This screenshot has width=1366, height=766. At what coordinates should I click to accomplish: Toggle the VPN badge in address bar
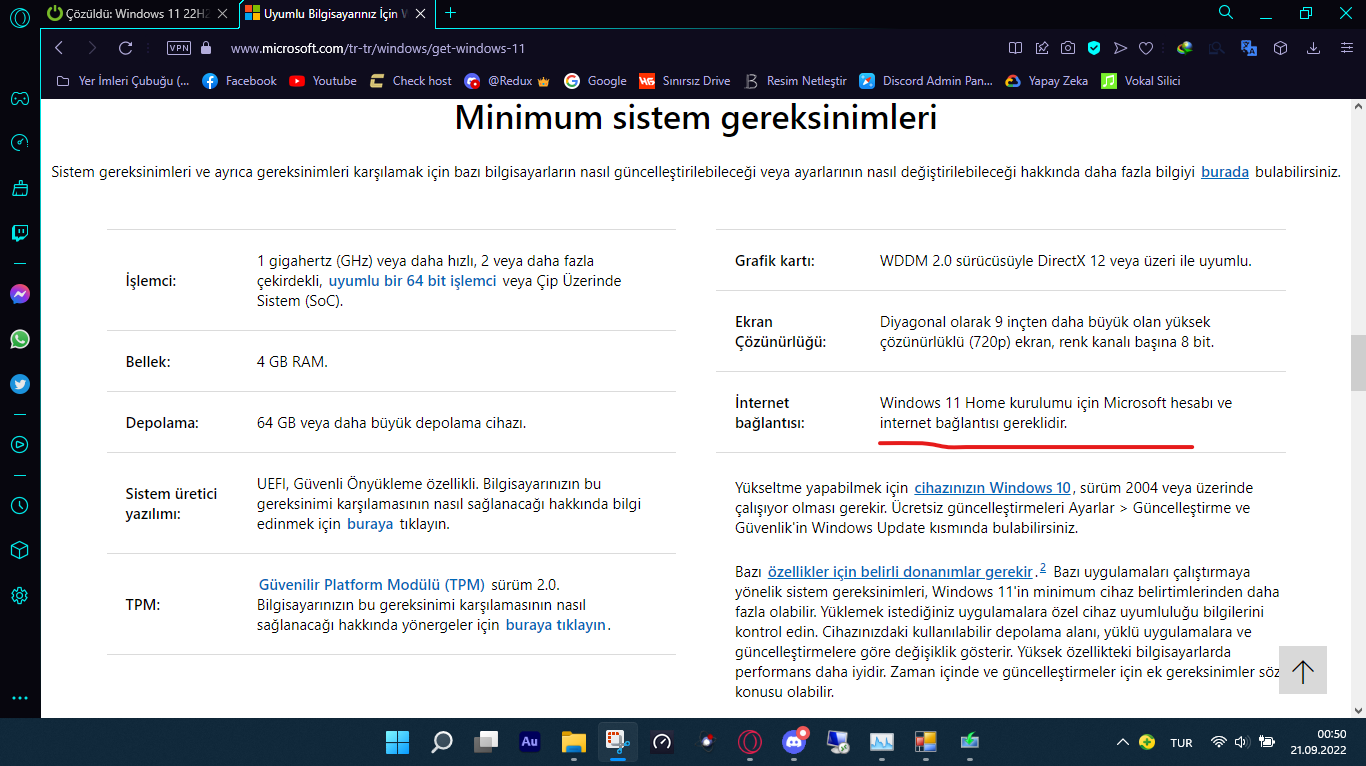click(x=179, y=48)
